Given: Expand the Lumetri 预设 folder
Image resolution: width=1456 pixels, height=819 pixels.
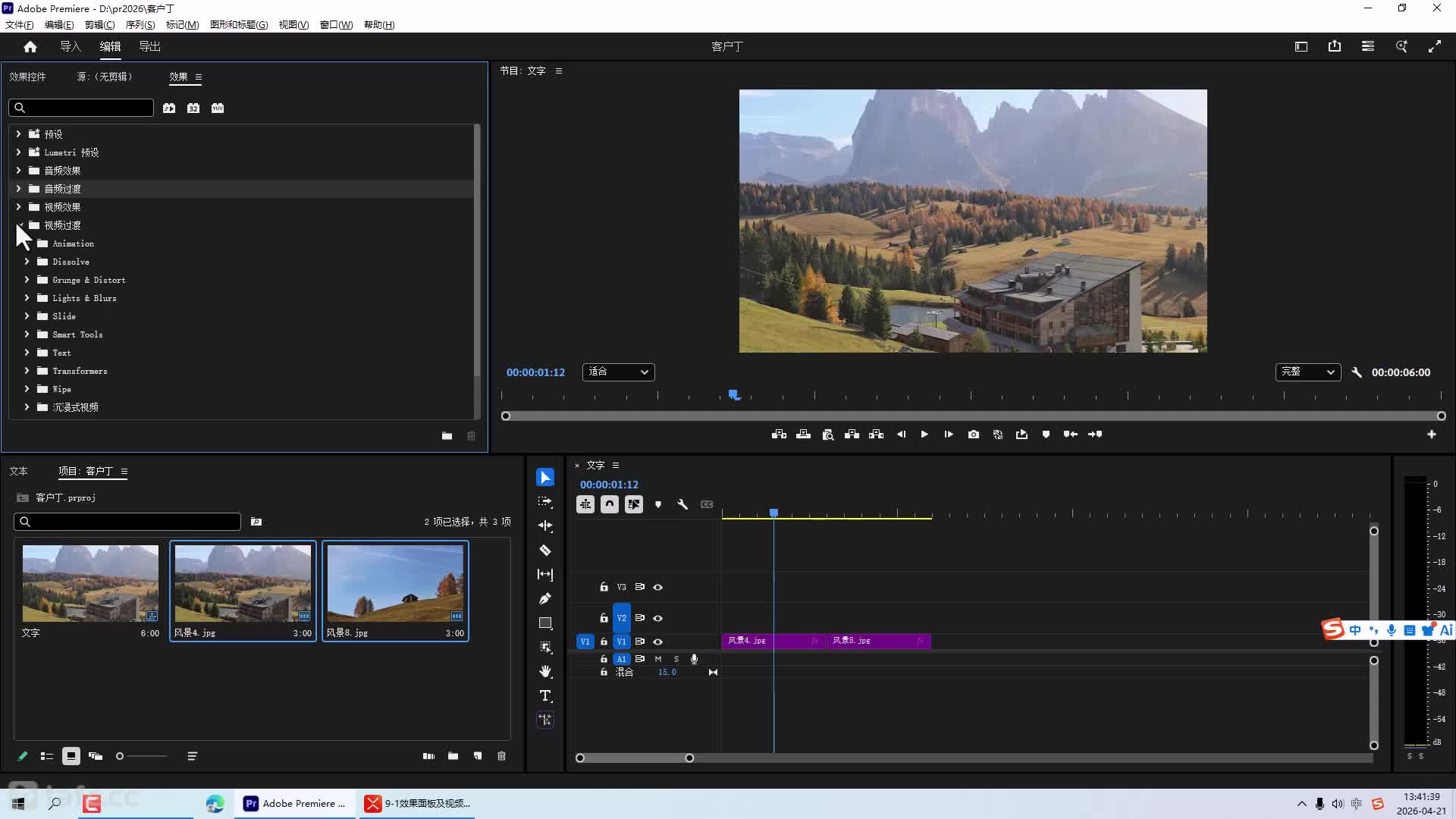Looking at the screenshot, I should click(18, 152).
